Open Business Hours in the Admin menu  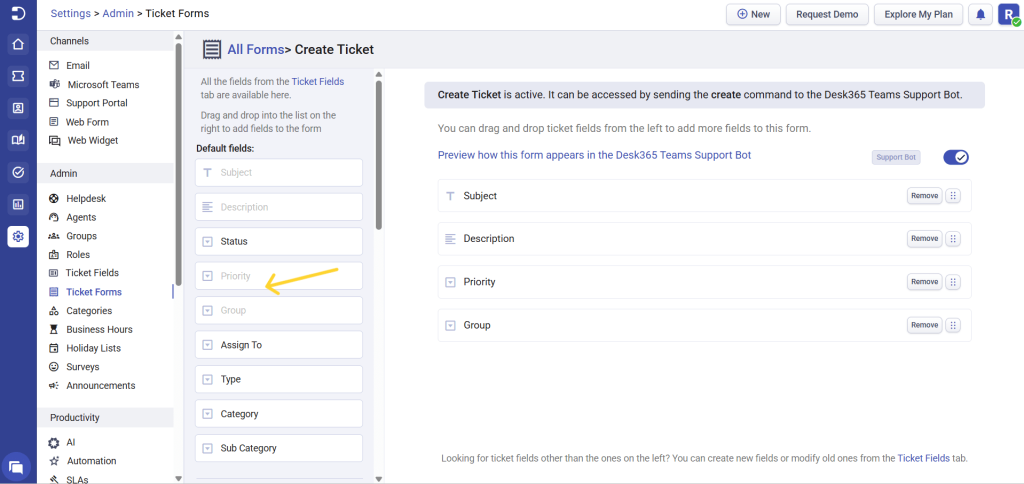coord(99,329)
